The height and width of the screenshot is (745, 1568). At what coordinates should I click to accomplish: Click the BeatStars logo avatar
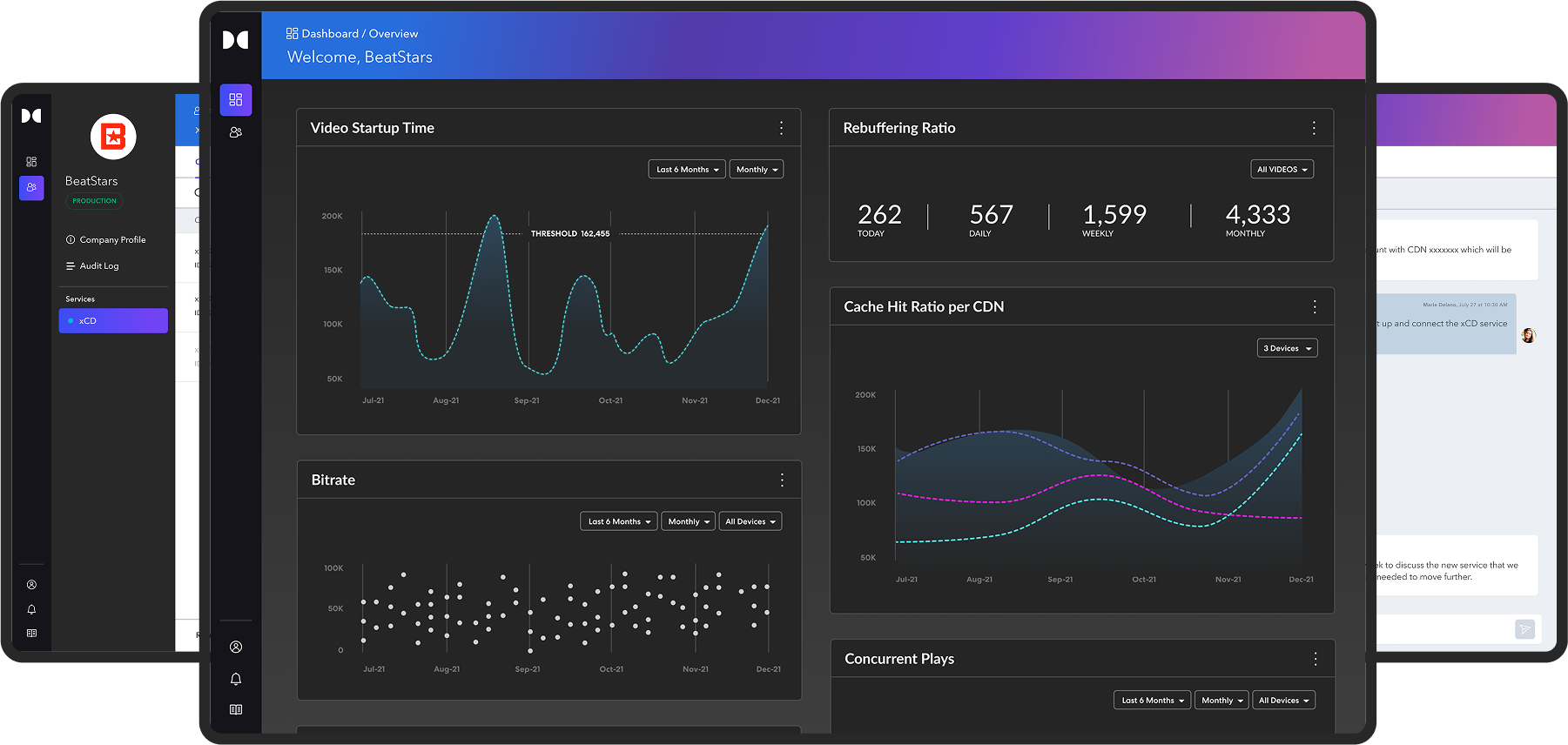[113, 137]
